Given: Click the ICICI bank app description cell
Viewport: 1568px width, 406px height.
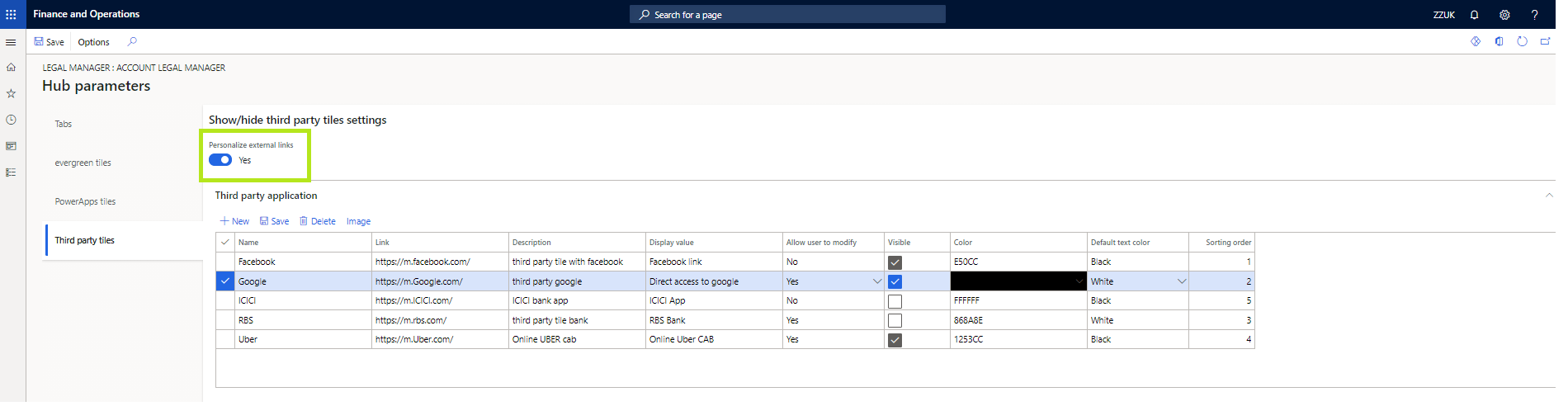Looking at the screenshot, I should tap(577, 300).
